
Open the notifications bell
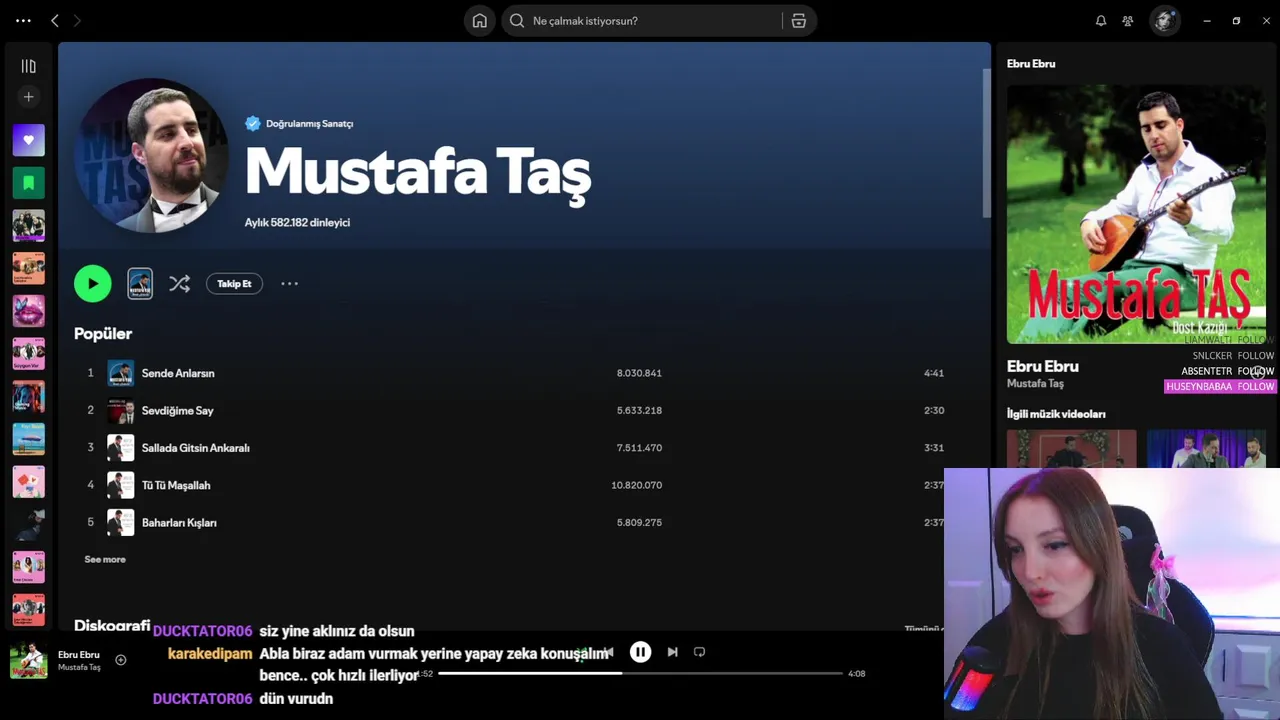point(1101,20)
